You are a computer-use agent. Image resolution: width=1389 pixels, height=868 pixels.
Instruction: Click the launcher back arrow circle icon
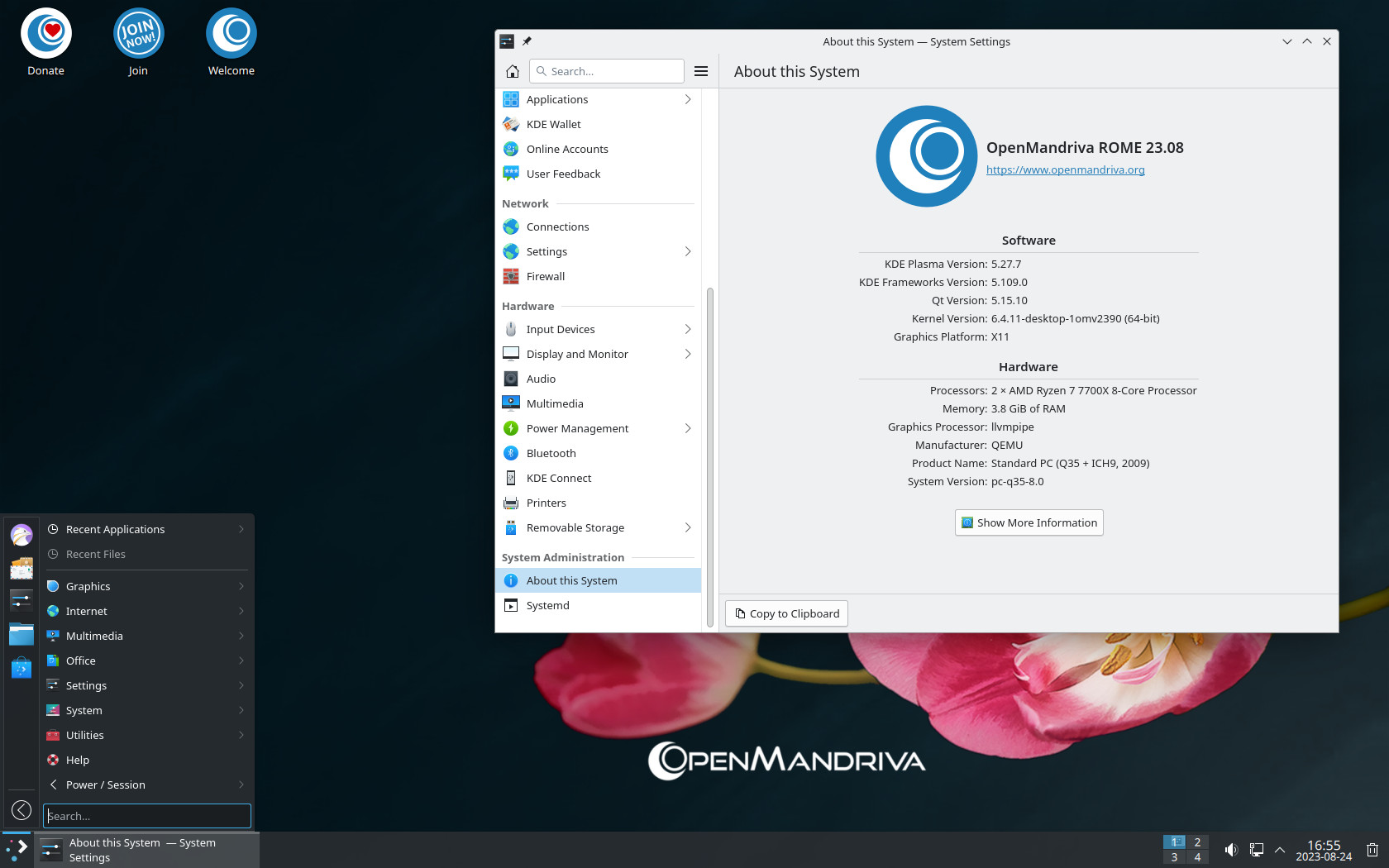point(21,810)
